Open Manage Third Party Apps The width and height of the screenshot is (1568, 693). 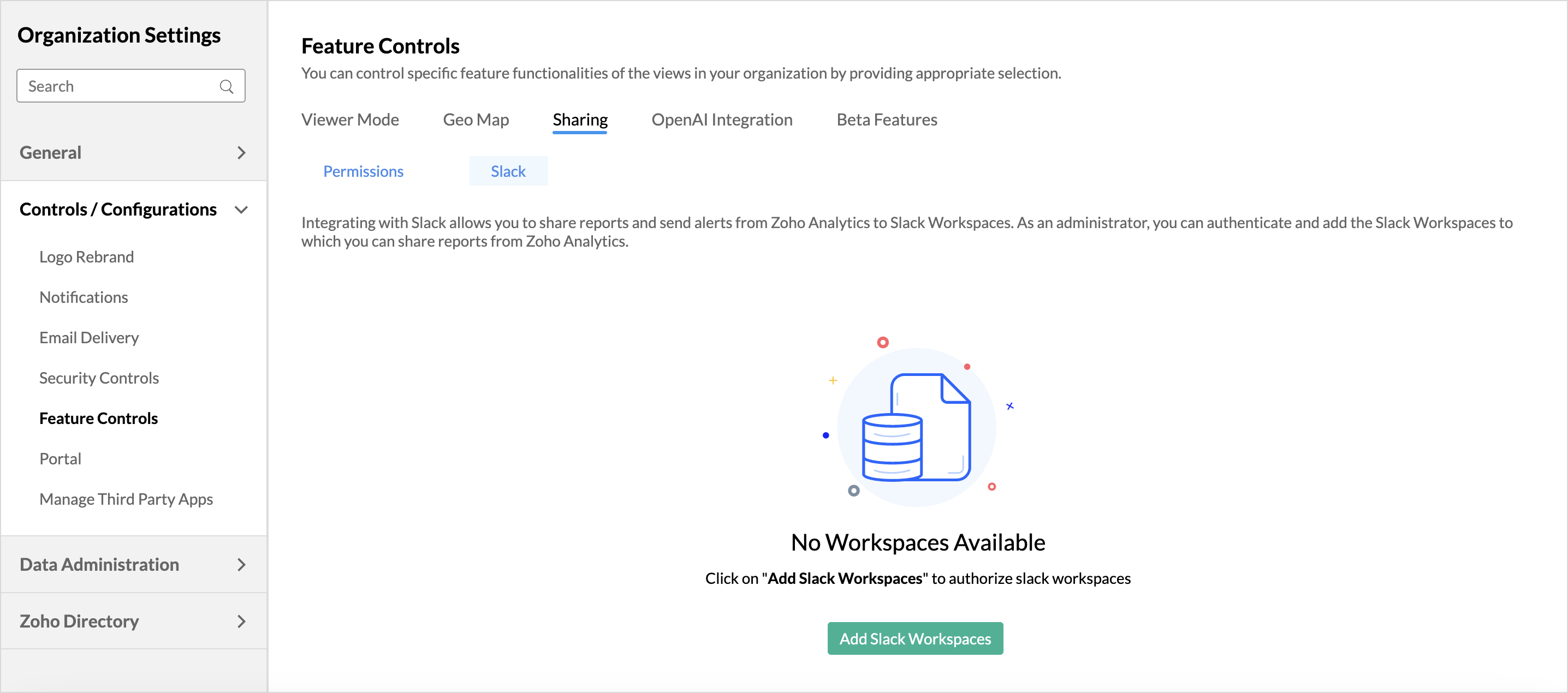coord(126,499)
